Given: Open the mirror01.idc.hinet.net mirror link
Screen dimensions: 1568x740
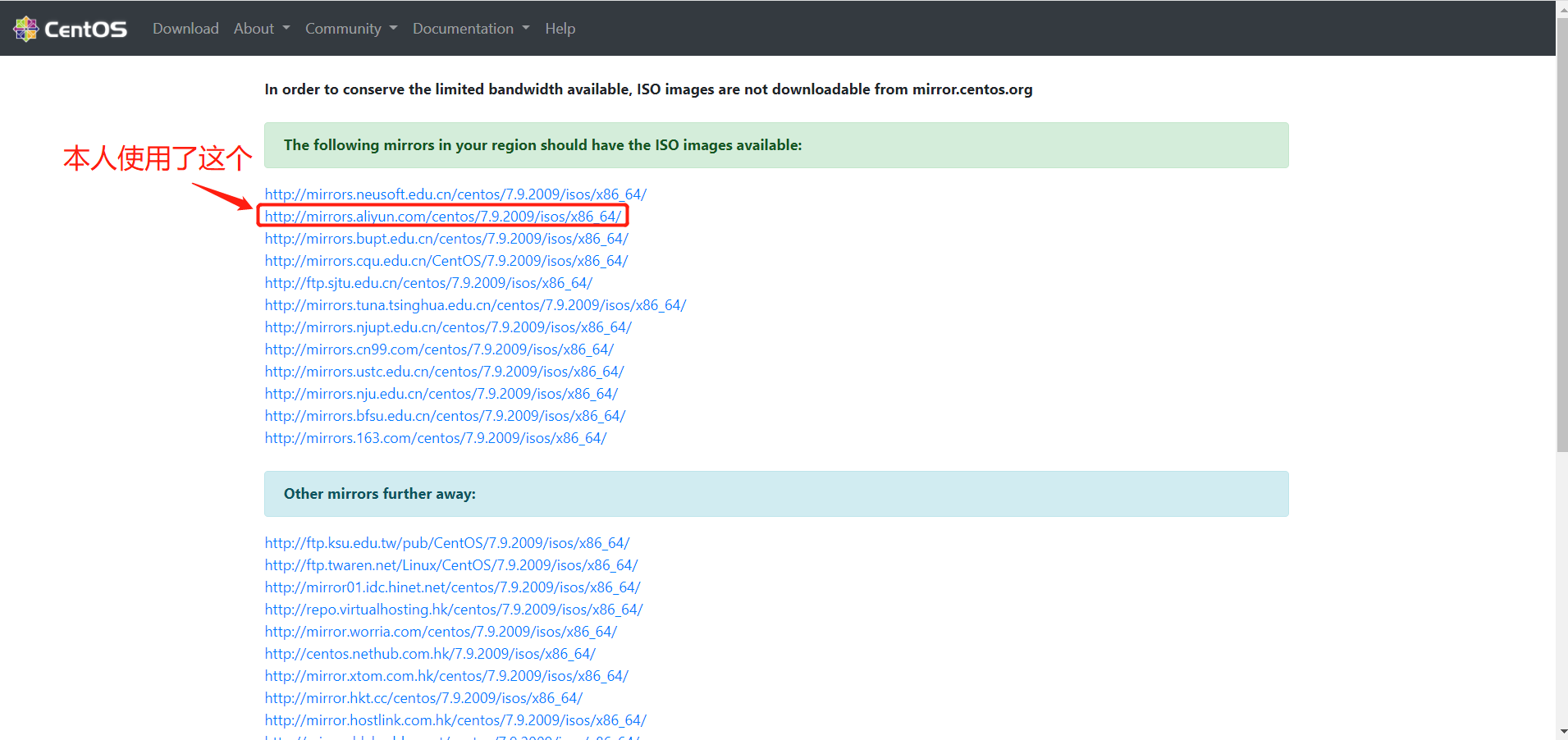Looking at the screenshot, I should coord(452,587).
